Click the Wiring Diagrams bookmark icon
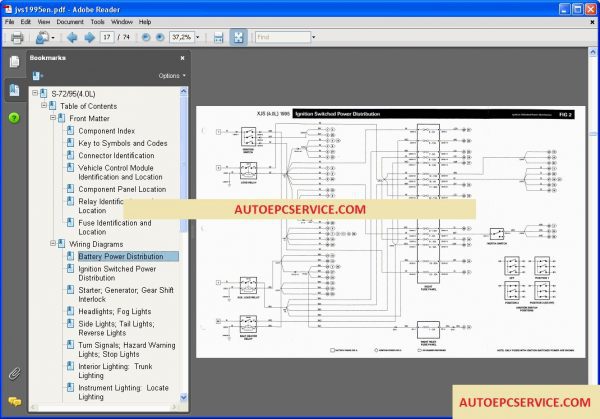The height and width of the screenshot is (419, 600). 61,244
